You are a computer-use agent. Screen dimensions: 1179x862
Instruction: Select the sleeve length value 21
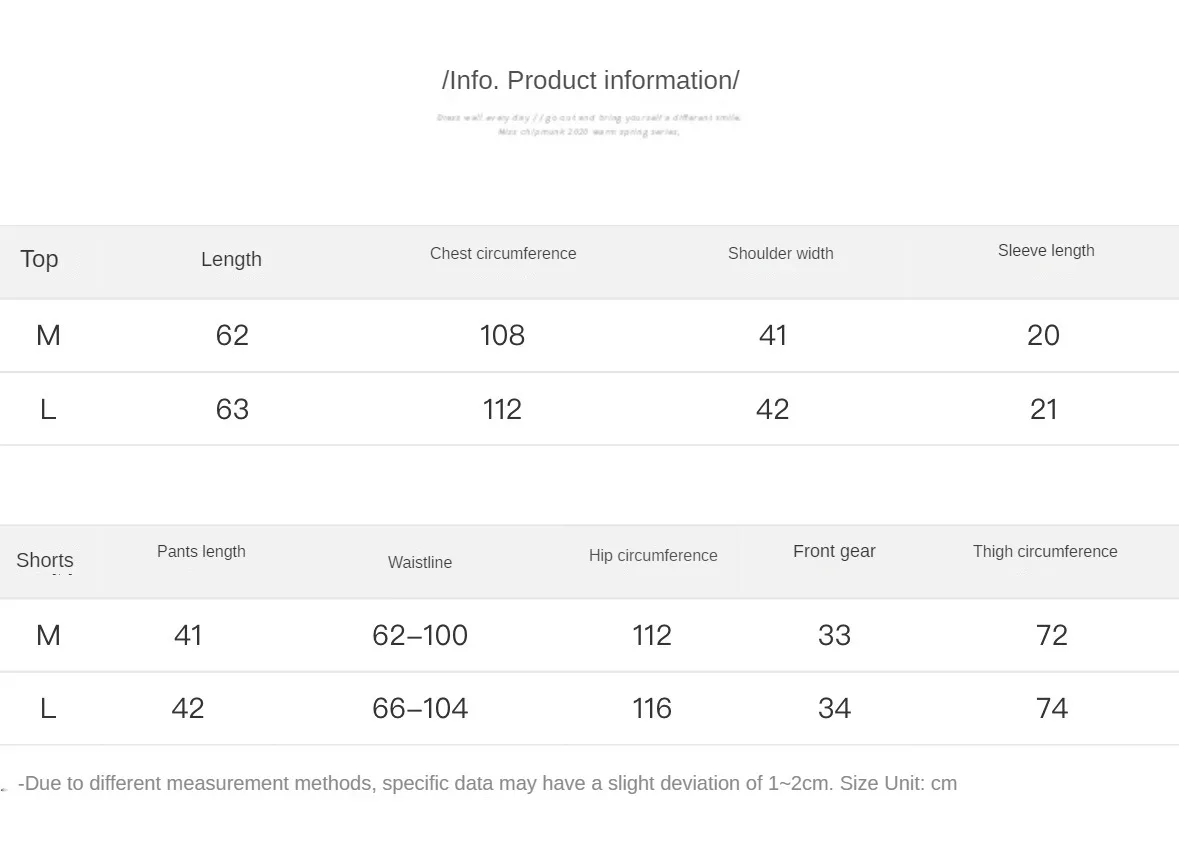(1044, 409)
